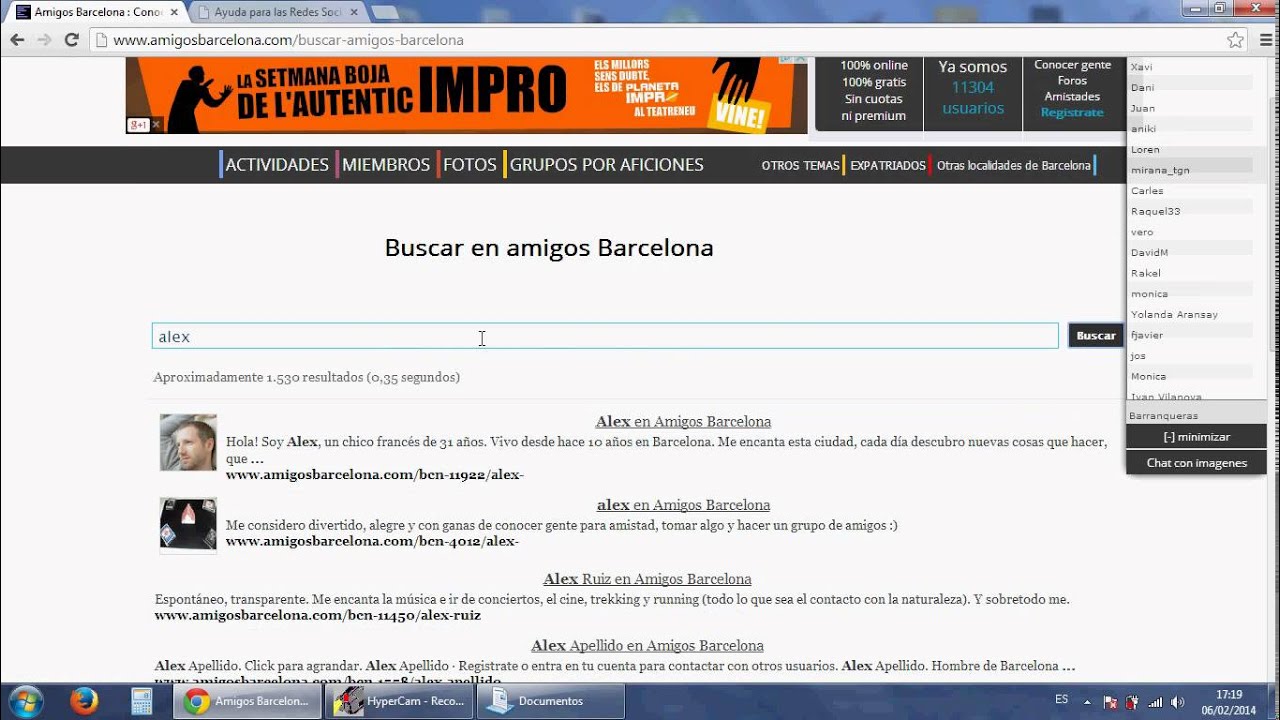The image size is (1280, 720).
Task: Open EXPATRIADOS menu item
Action: click(888, 166)
